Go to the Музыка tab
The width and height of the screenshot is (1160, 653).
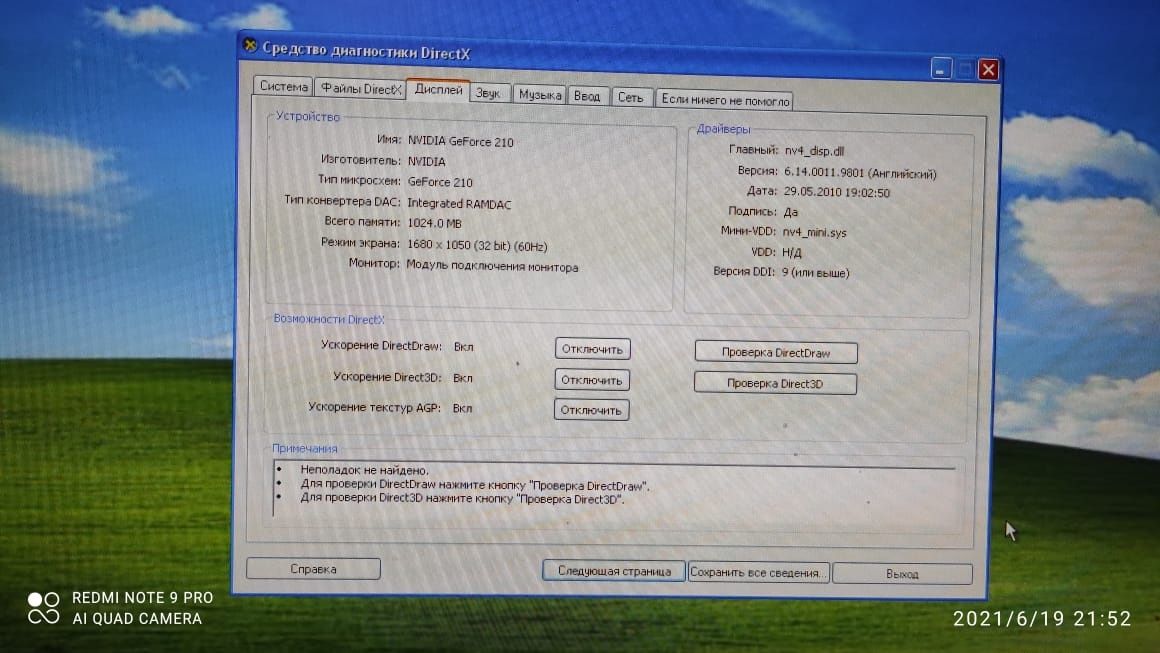(540, 95)
